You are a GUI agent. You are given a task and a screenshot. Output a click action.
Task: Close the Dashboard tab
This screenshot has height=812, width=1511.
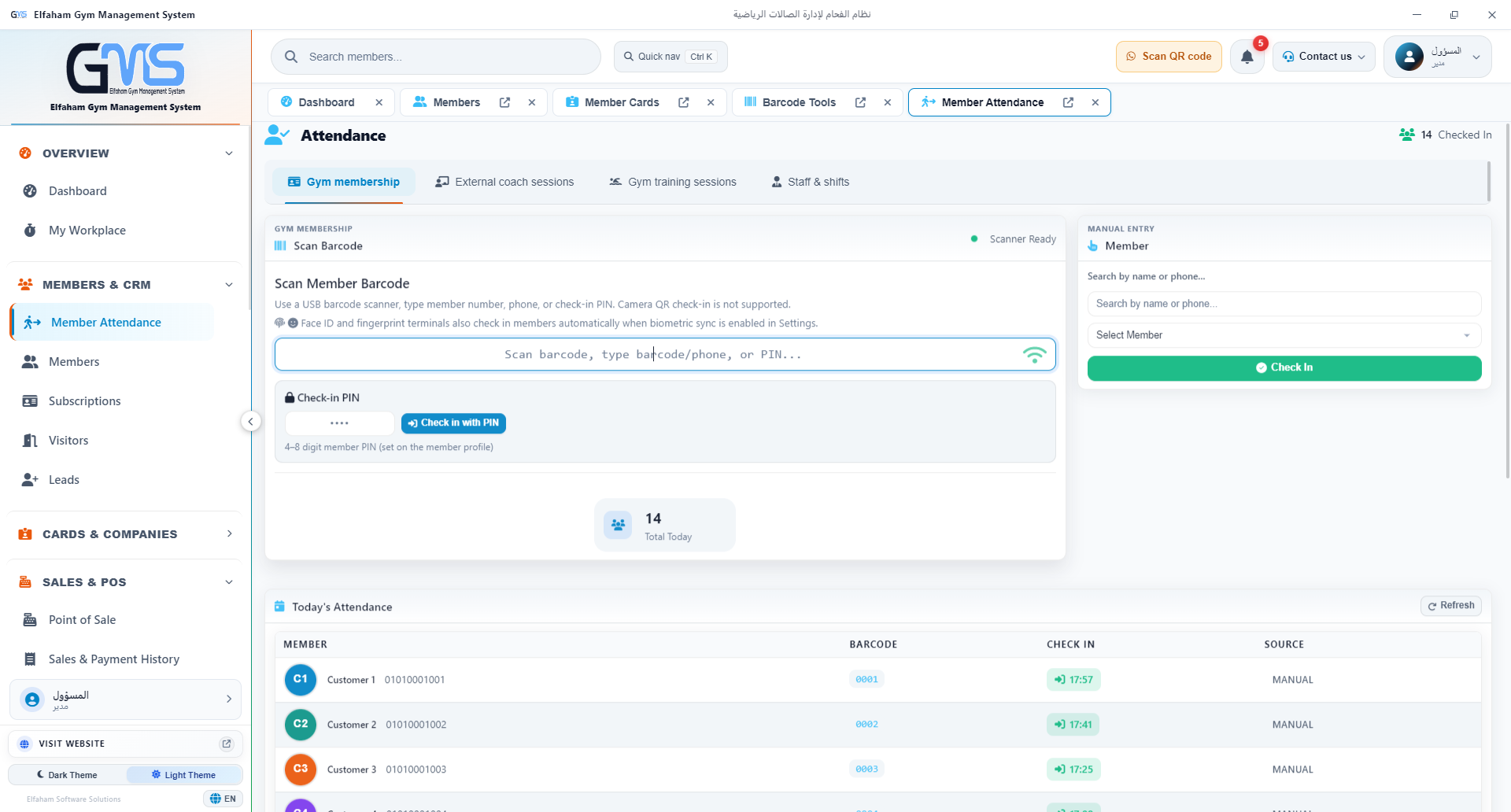click(x=379, y=102)
